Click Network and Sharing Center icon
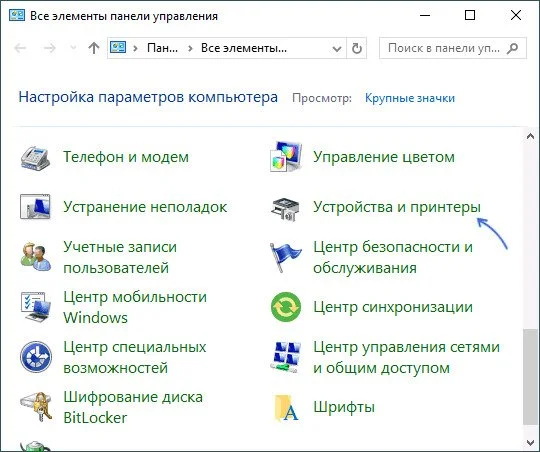The image size is (540, 452). [285, 357]
